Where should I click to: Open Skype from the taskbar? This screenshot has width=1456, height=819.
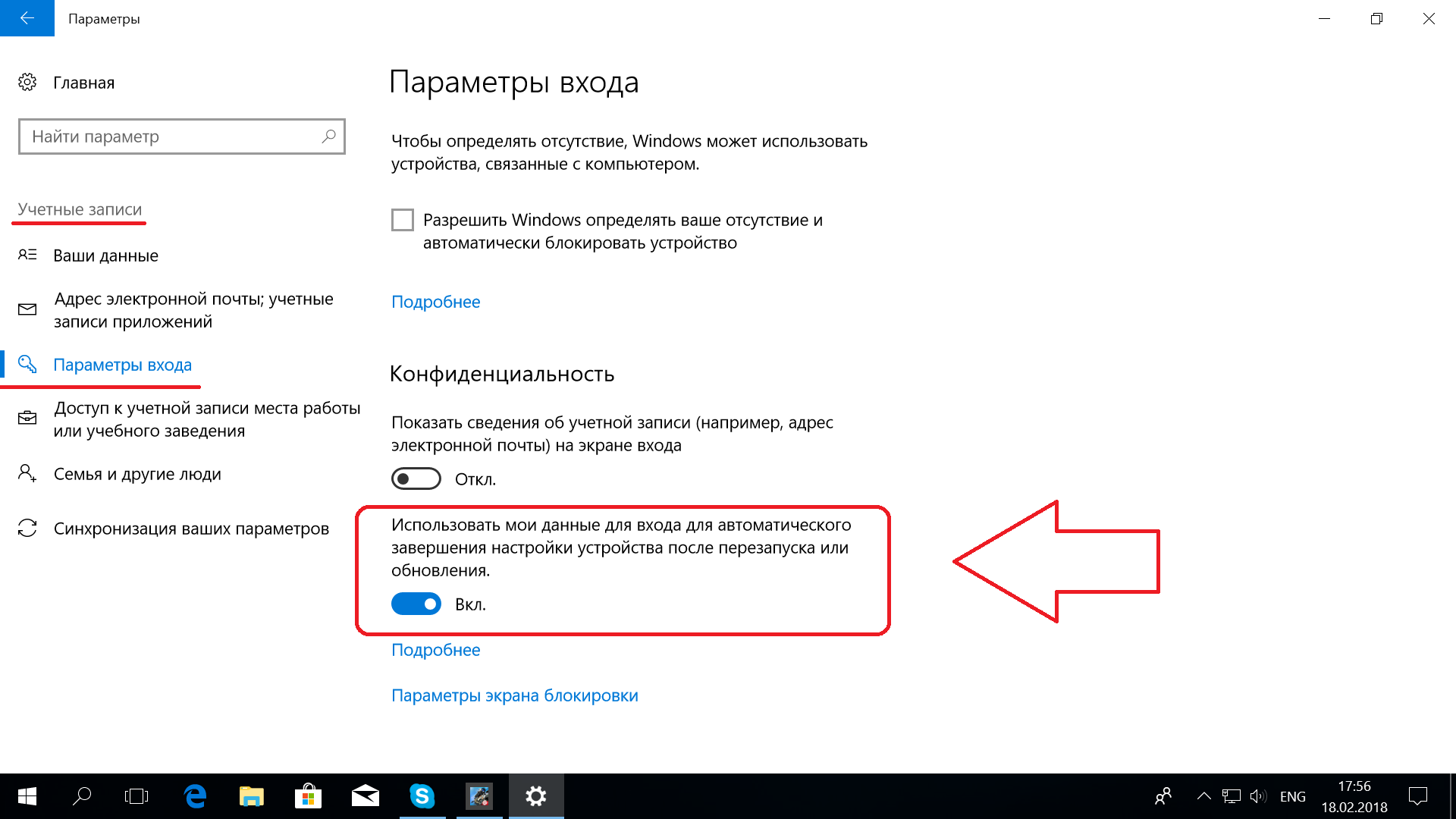pyautogui.click(x=422, y=796)
